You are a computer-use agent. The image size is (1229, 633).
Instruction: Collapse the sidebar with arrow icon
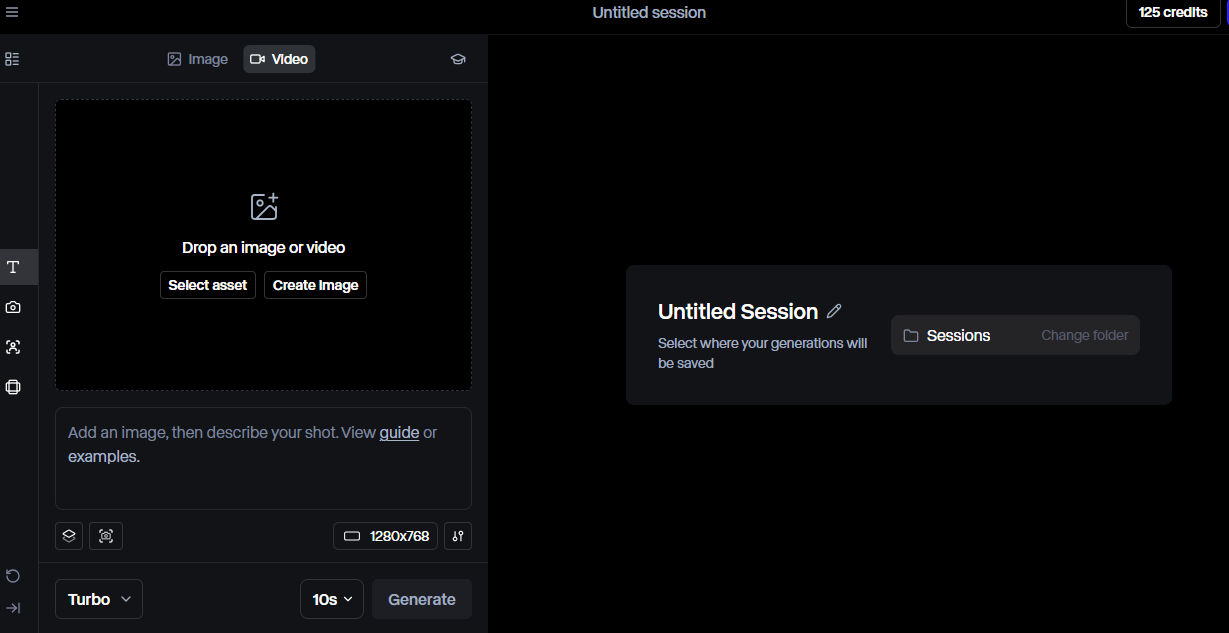pyautogui.click(x=13, y=608)
